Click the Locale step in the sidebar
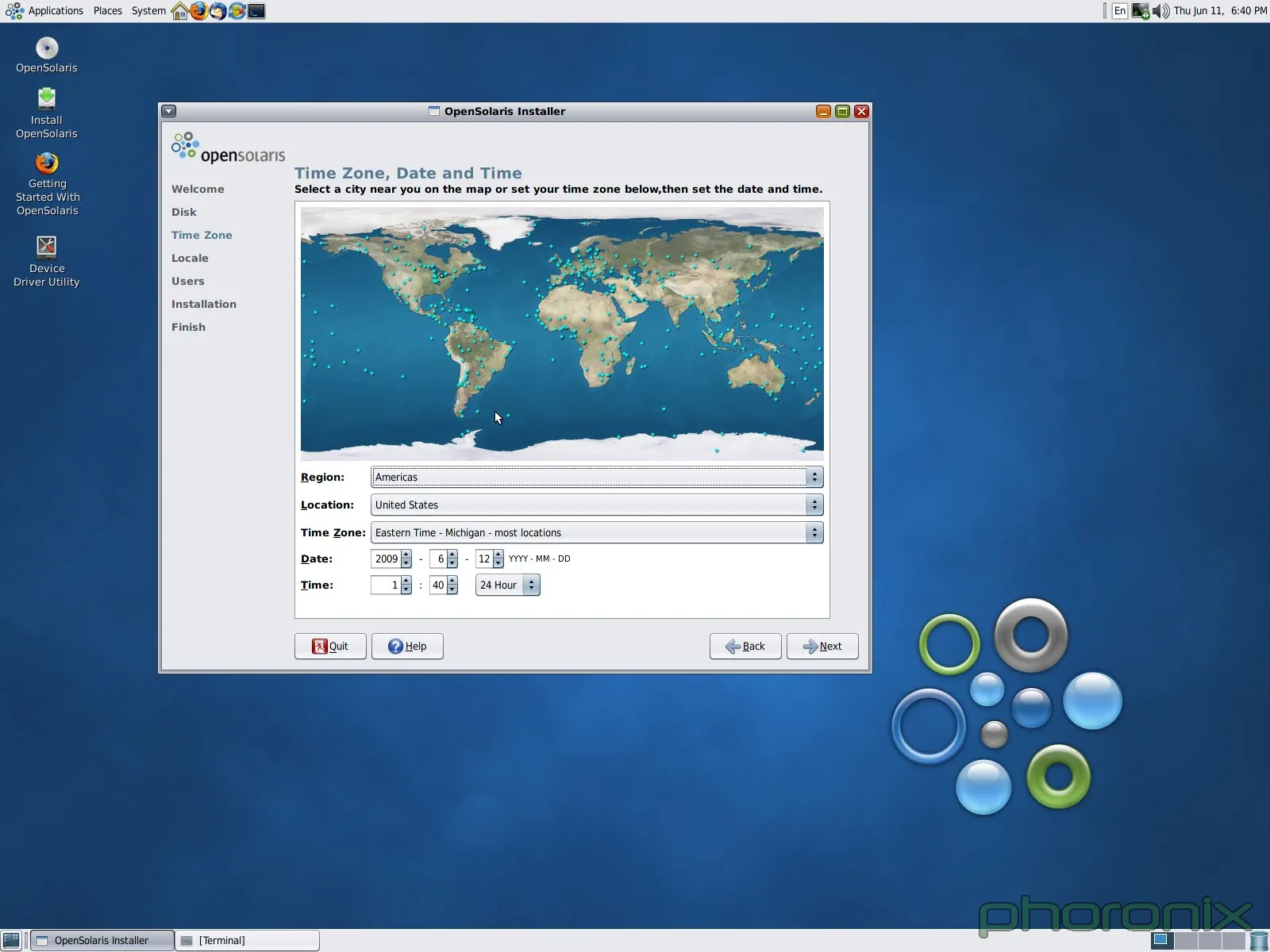Image resolution: width=1270 pixels, height=952 pixels. point(190,258)
